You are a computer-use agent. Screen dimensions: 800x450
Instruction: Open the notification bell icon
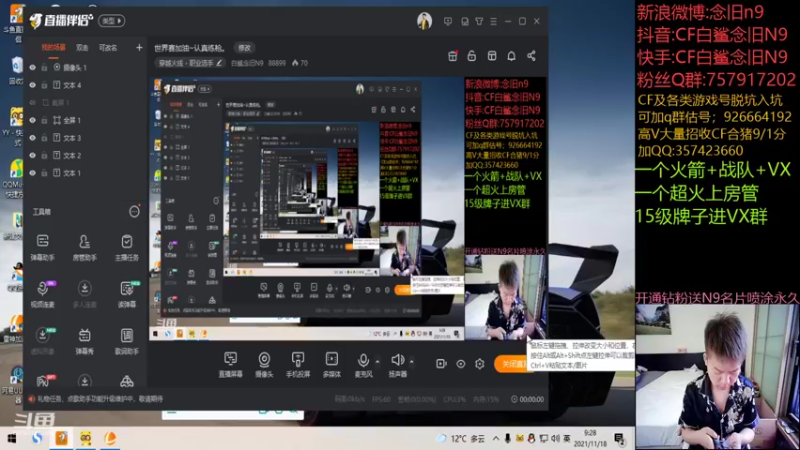(x=511, y=56)
